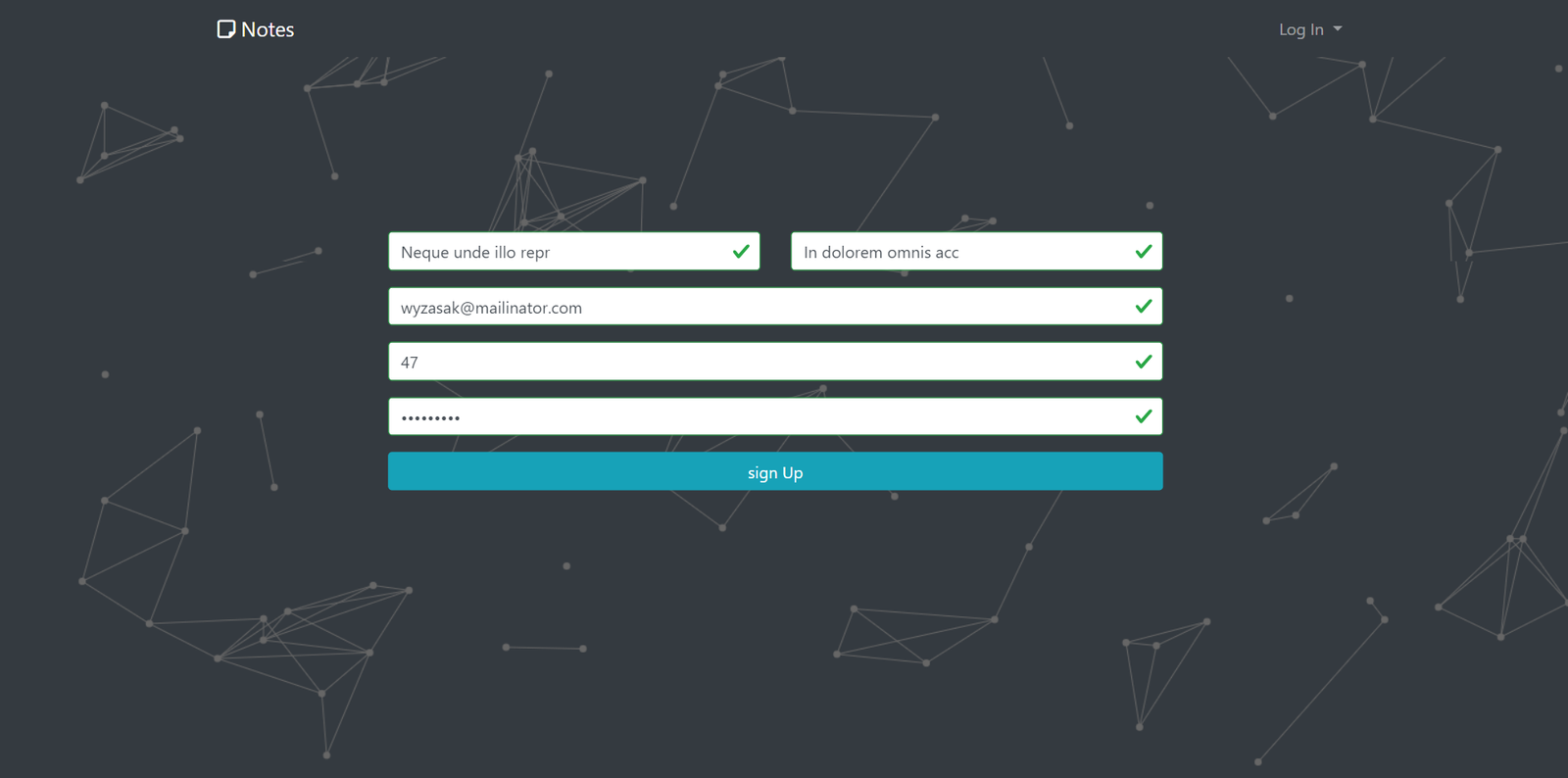
Task: Select the age field containing 47
Action: tap(764, 362)
